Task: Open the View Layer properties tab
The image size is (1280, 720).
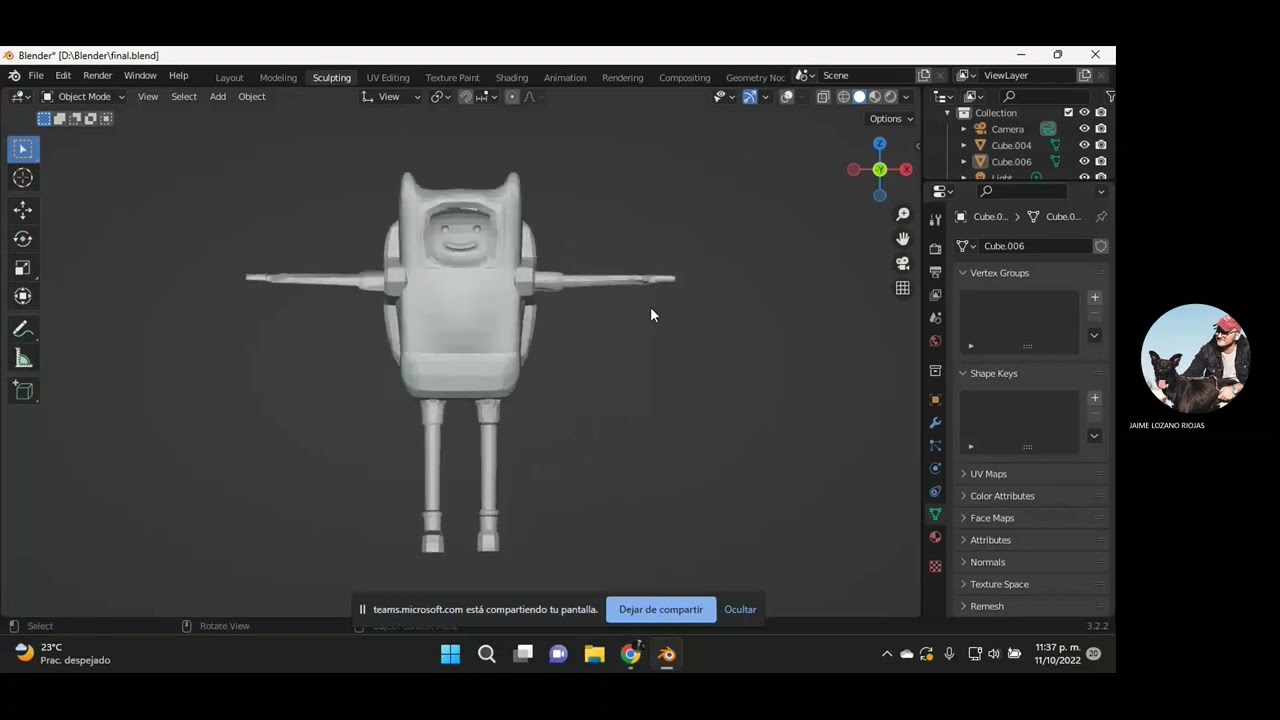Action: [935, 295]
